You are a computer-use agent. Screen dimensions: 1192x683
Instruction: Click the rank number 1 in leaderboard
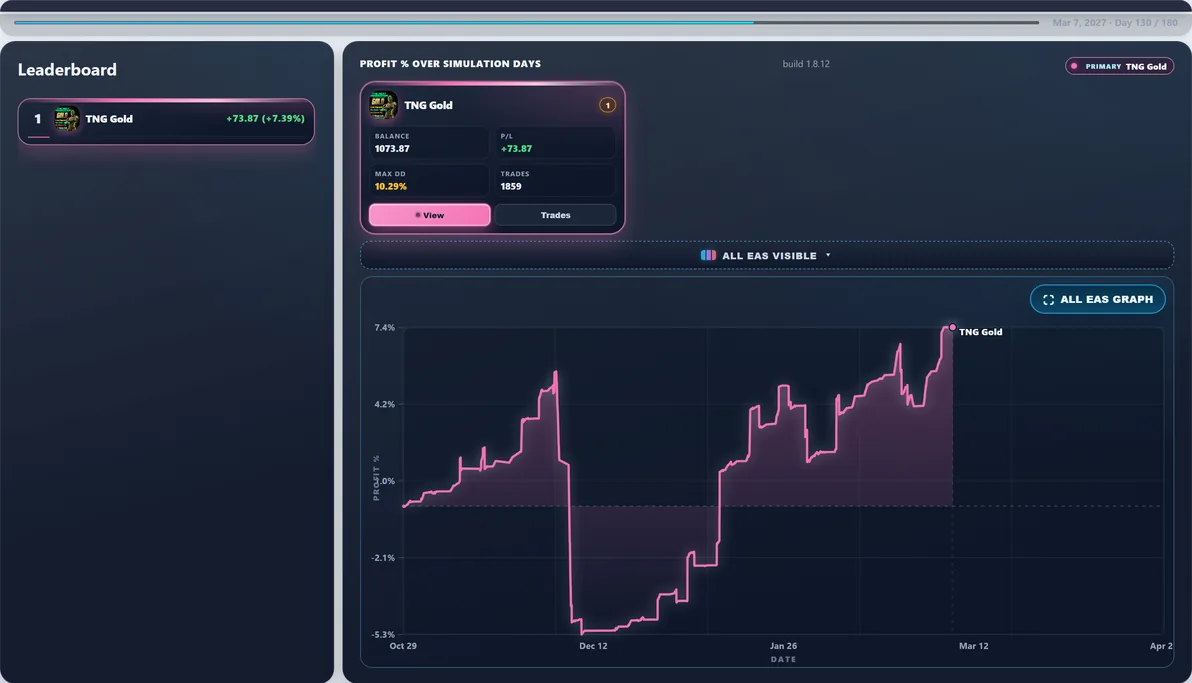37,119
